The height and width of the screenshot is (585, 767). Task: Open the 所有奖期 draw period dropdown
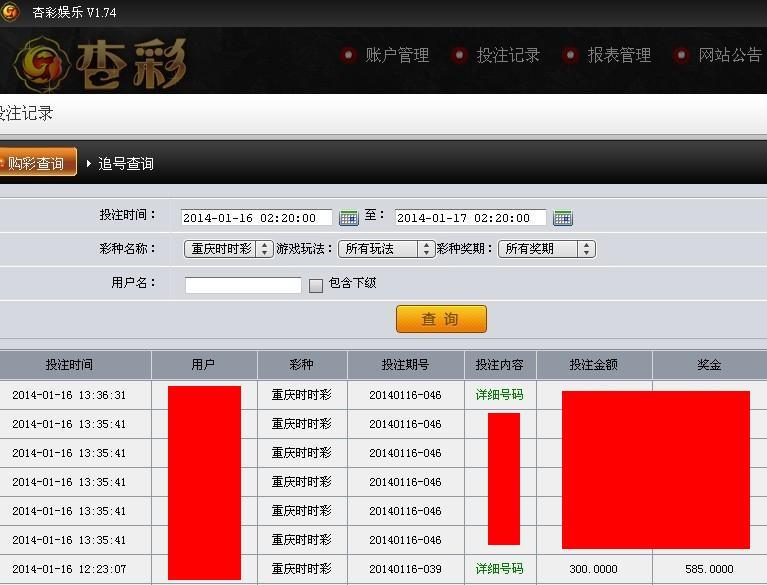click(546, 249)
